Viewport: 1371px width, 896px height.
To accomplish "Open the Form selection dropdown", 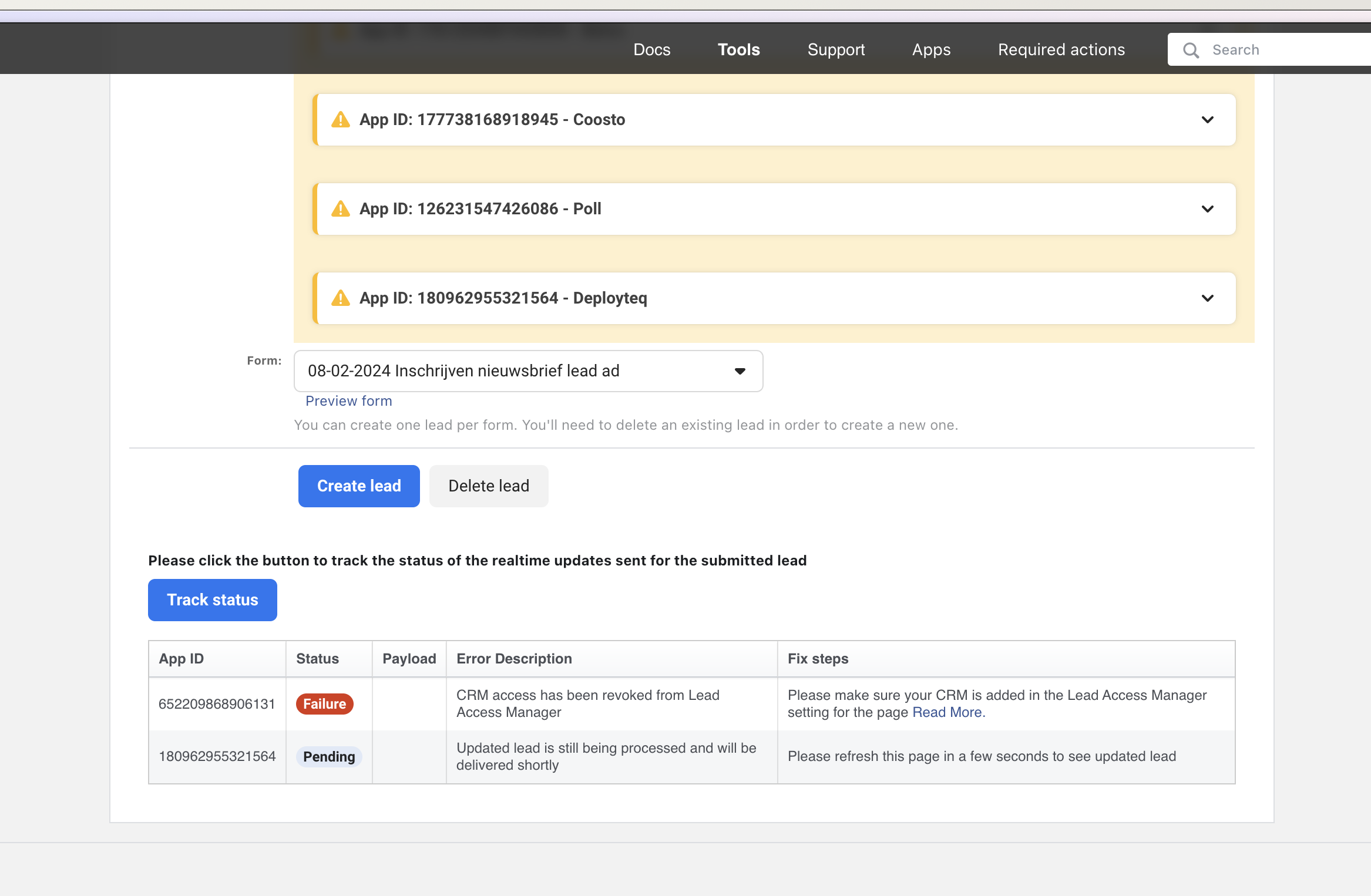I will point(528,371).
